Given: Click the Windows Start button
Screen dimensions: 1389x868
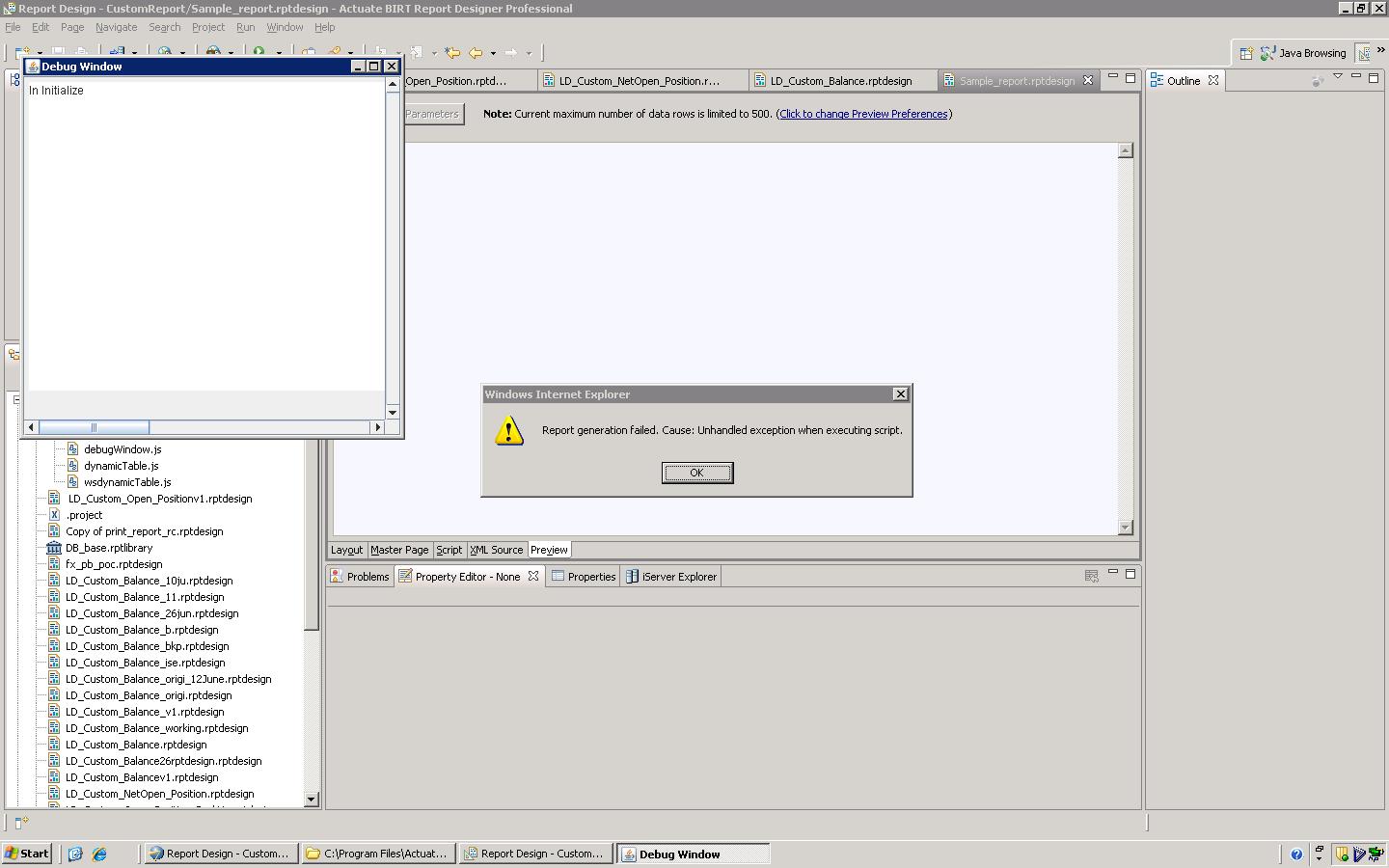Looking at the screenshot, I should [x=27, y=854].
